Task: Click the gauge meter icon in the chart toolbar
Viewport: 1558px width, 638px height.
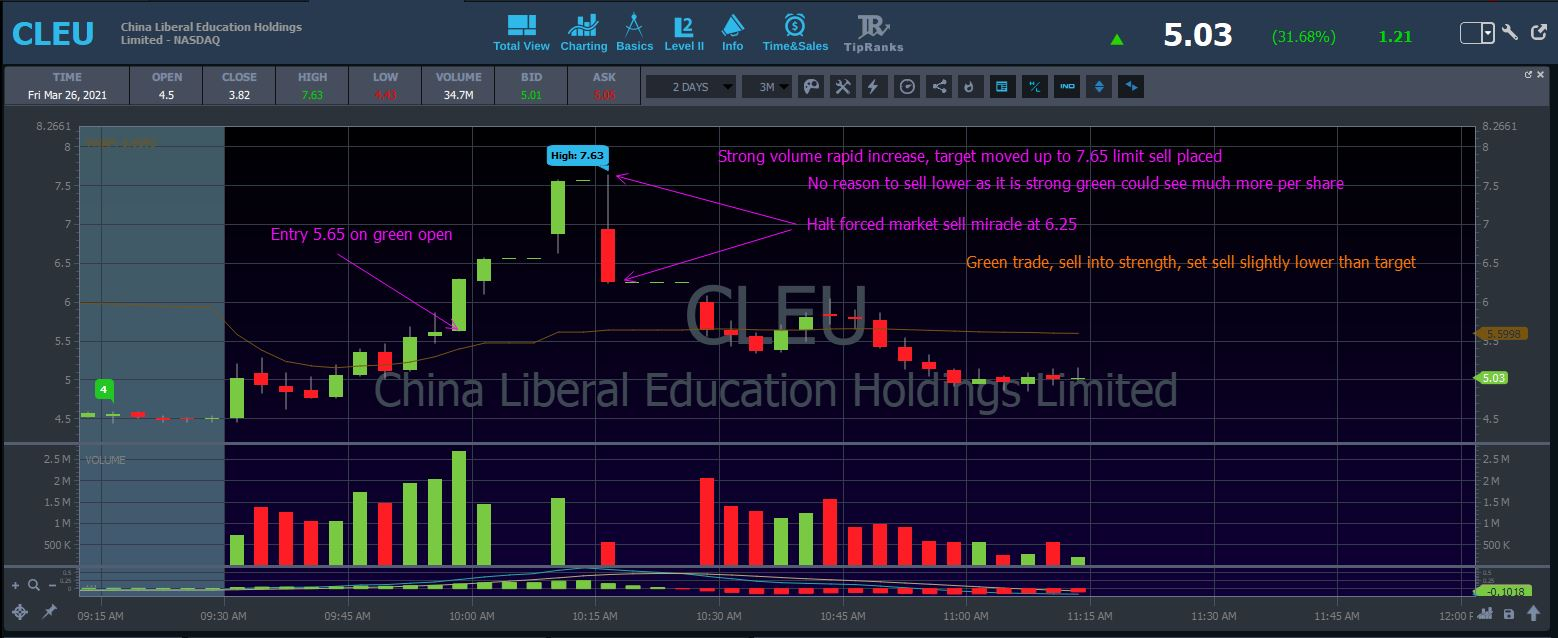Action: click(907, 87)
